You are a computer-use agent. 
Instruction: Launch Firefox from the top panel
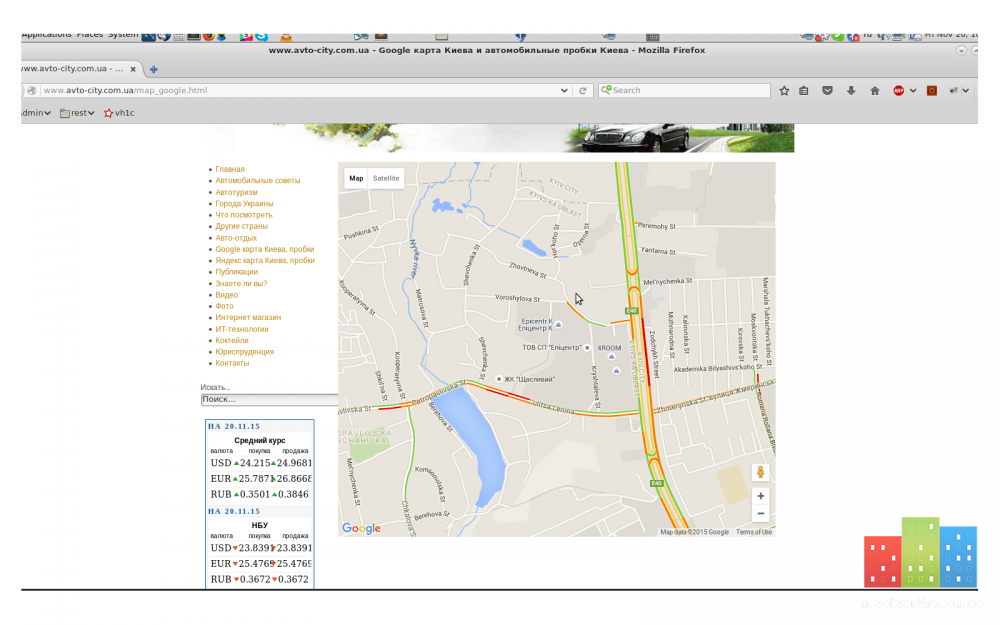(x=209, y=36)
